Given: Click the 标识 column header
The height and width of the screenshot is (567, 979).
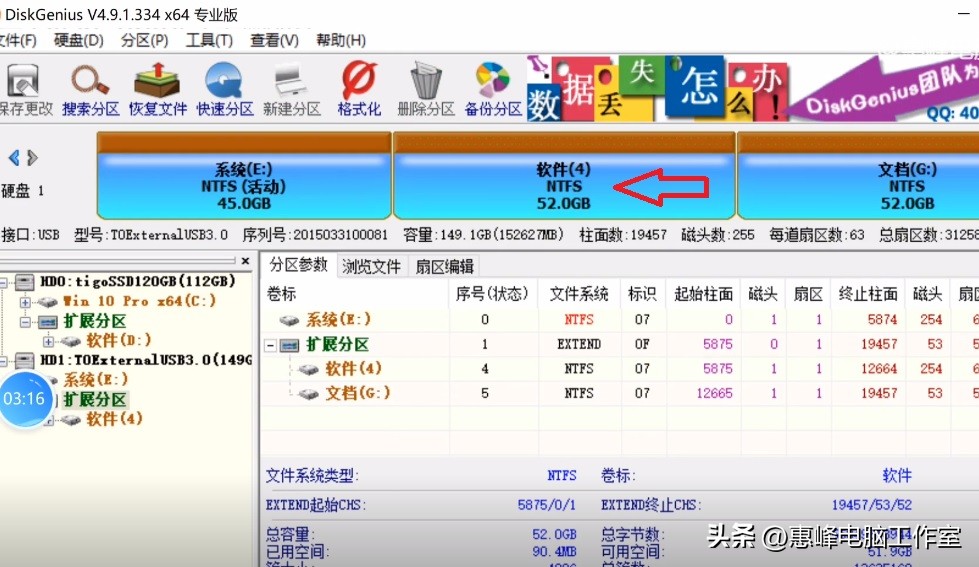Looking at the screenshot, I should coord(642,293).
